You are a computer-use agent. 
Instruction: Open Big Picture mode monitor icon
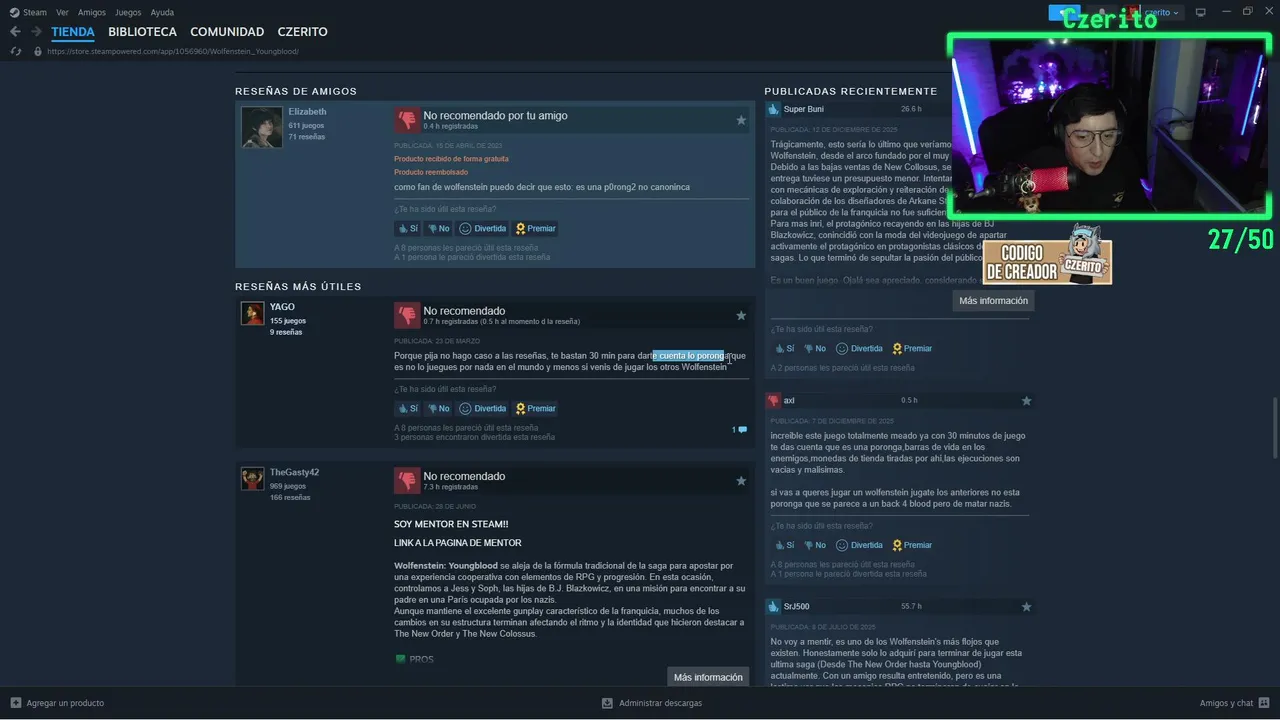click(1201, 13)
